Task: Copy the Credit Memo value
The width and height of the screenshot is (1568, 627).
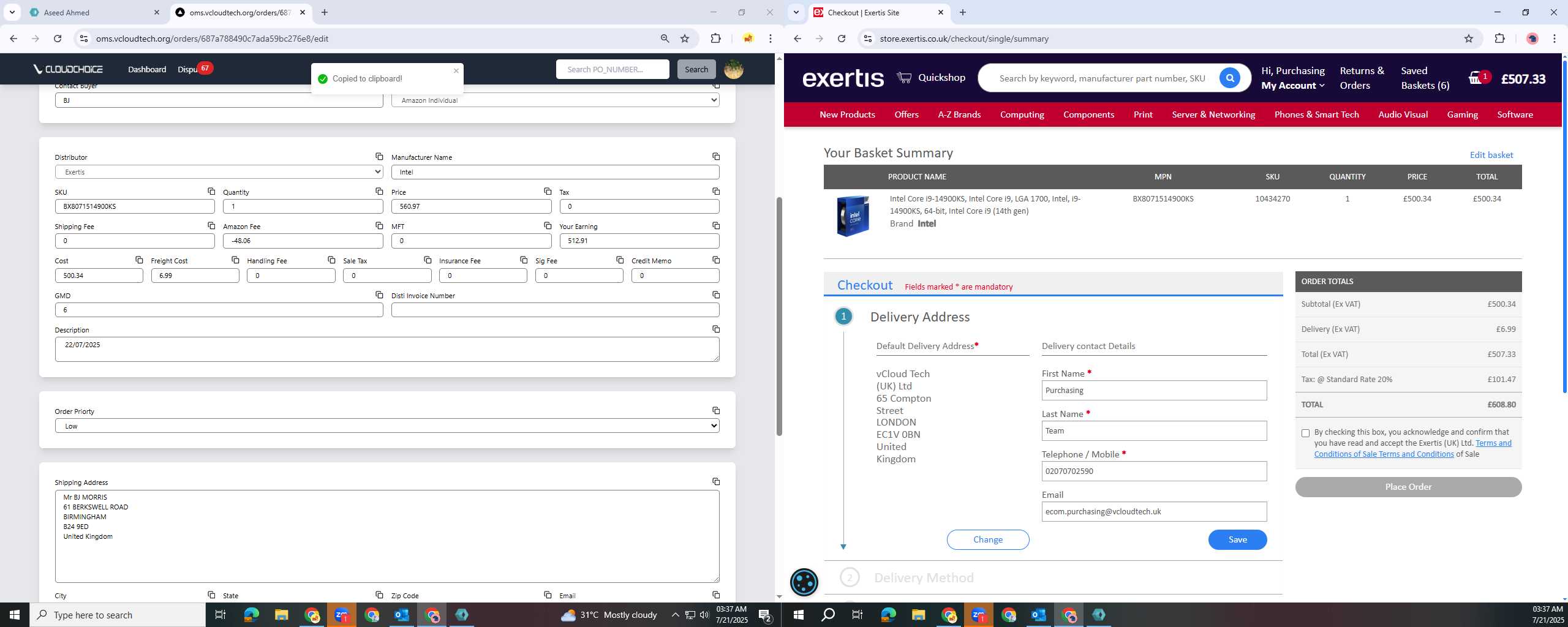Action: (716, 260)
